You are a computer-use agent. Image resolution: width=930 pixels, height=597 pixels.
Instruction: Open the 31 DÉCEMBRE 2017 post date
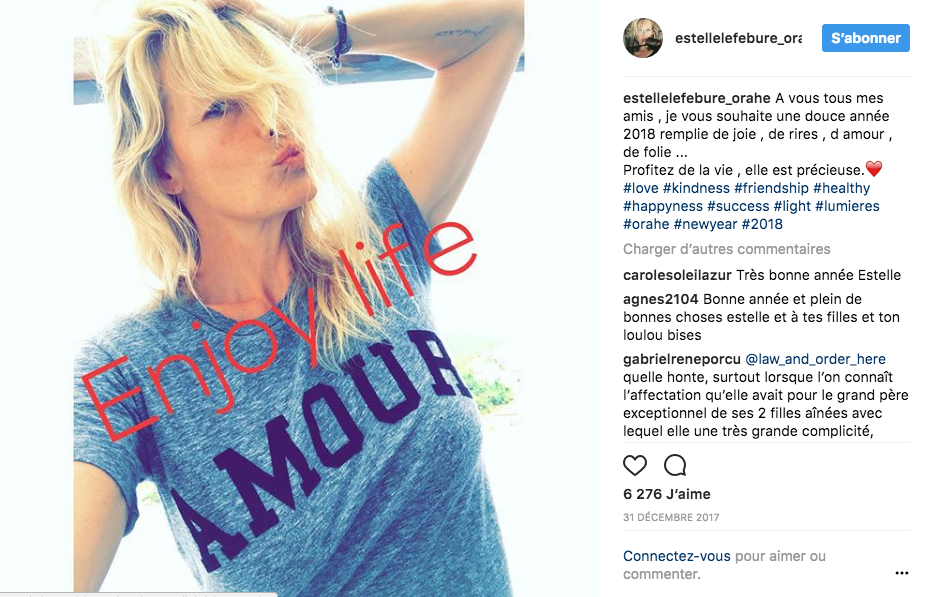click(671, 517)
